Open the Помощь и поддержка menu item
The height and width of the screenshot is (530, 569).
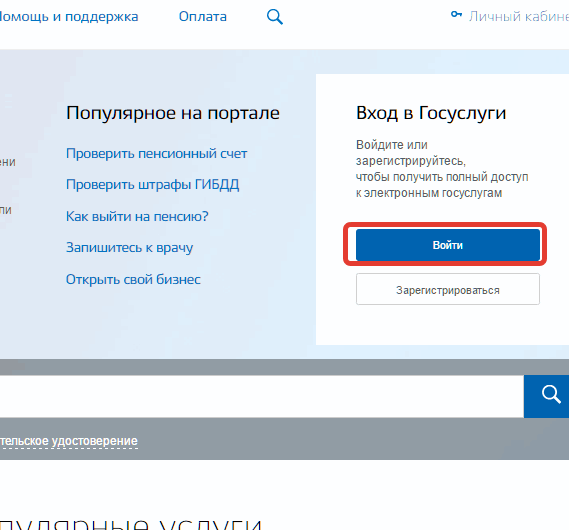click(69, 17)
